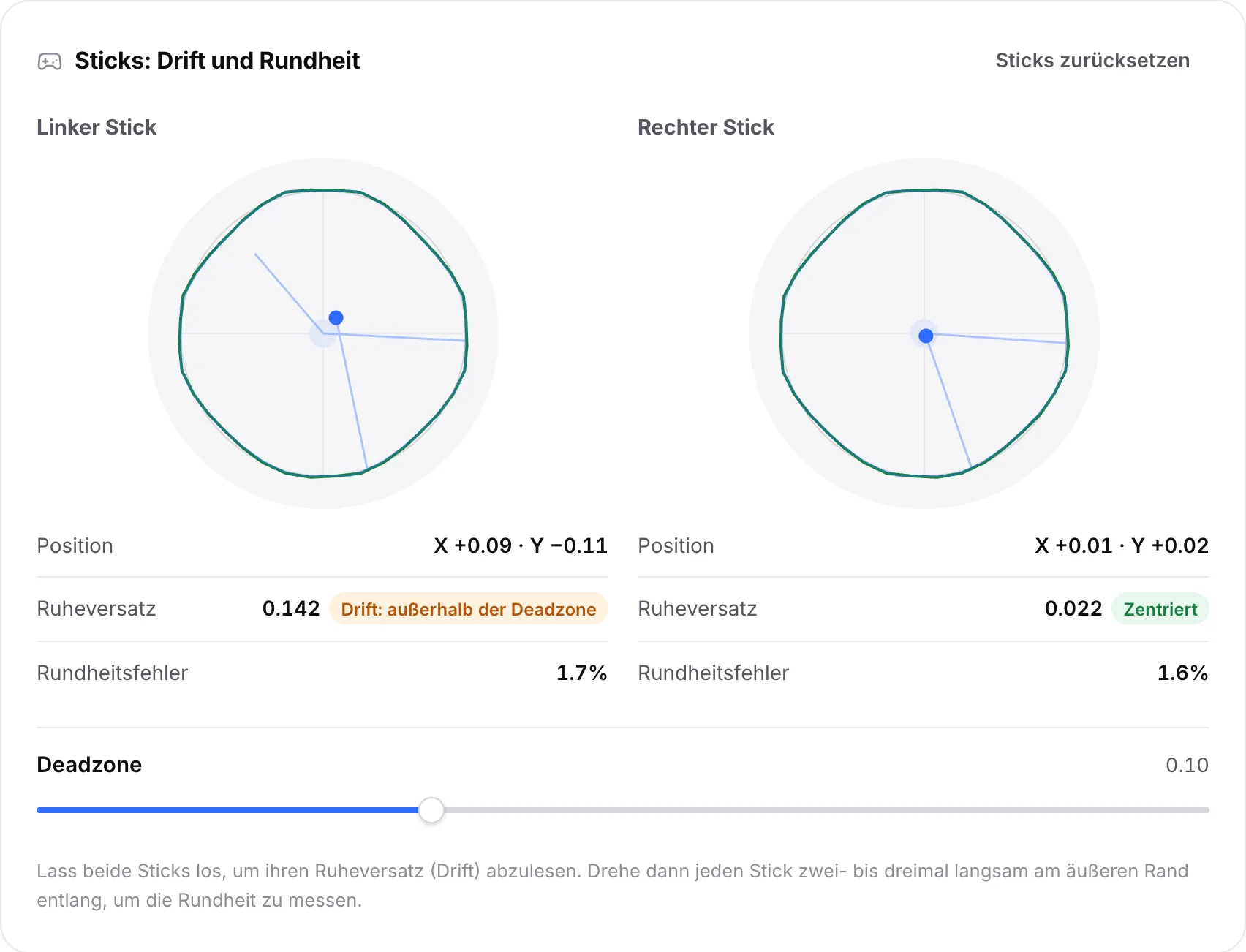The width and height of the screenshot is (1246, 952).
Task: Click the 'Sticks: Drift und Rundheit' title
Action: pos(217,61)
